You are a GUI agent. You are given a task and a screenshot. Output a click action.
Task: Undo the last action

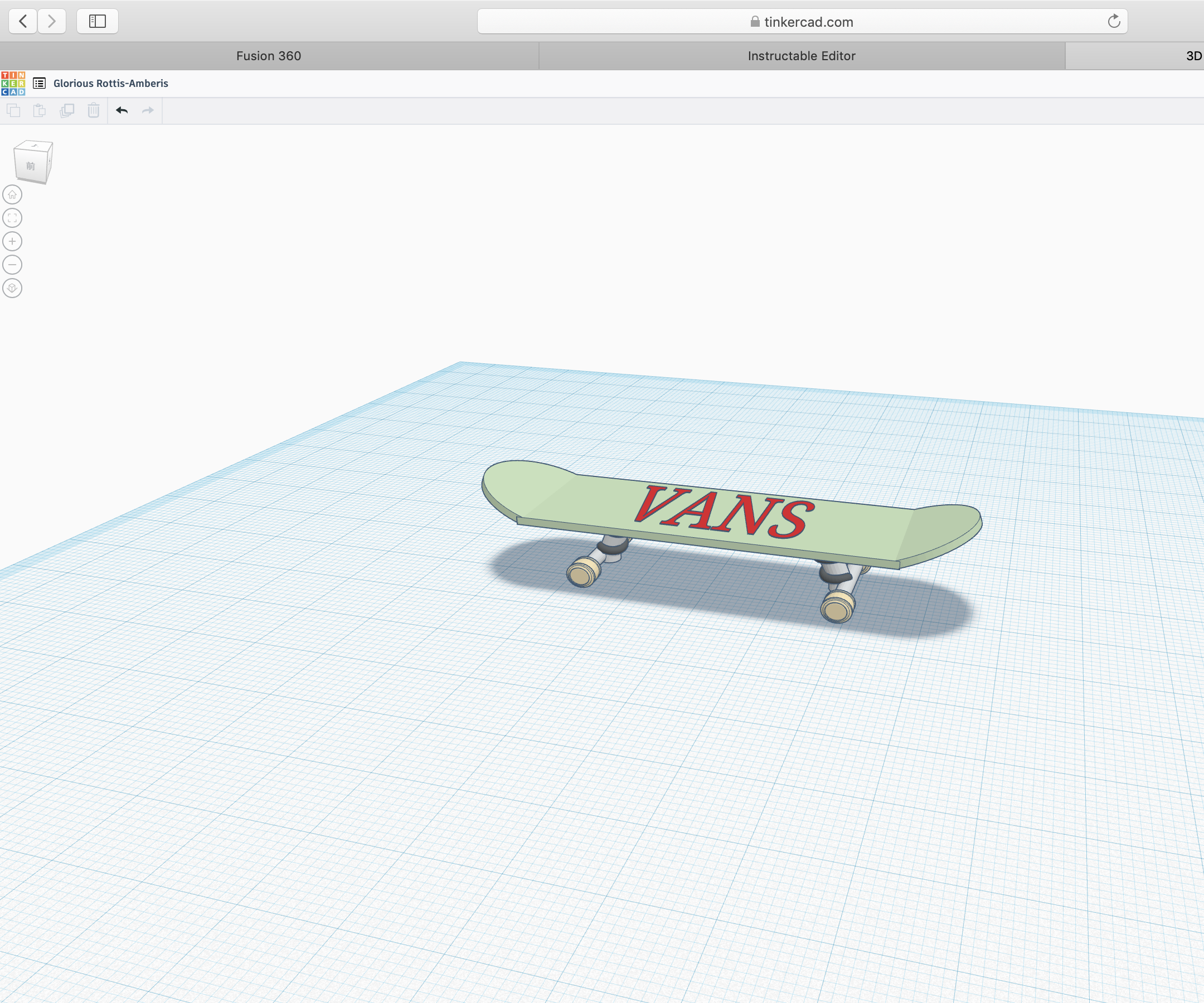click(122, 110)
